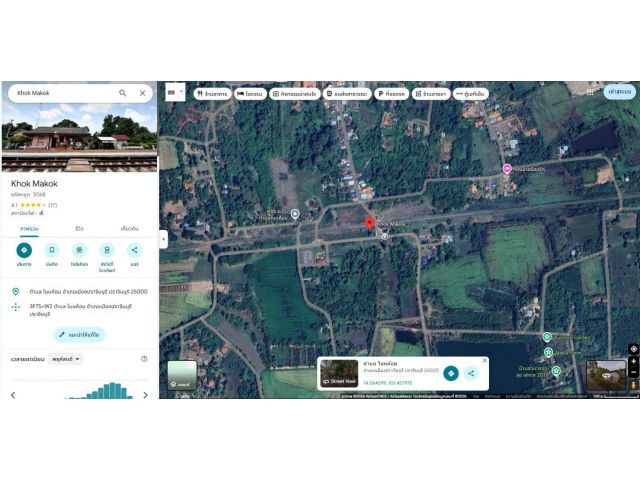Click the Nearby icon in actions row
Viewport: 640px width, 480px height.
[x=79, y=250]
